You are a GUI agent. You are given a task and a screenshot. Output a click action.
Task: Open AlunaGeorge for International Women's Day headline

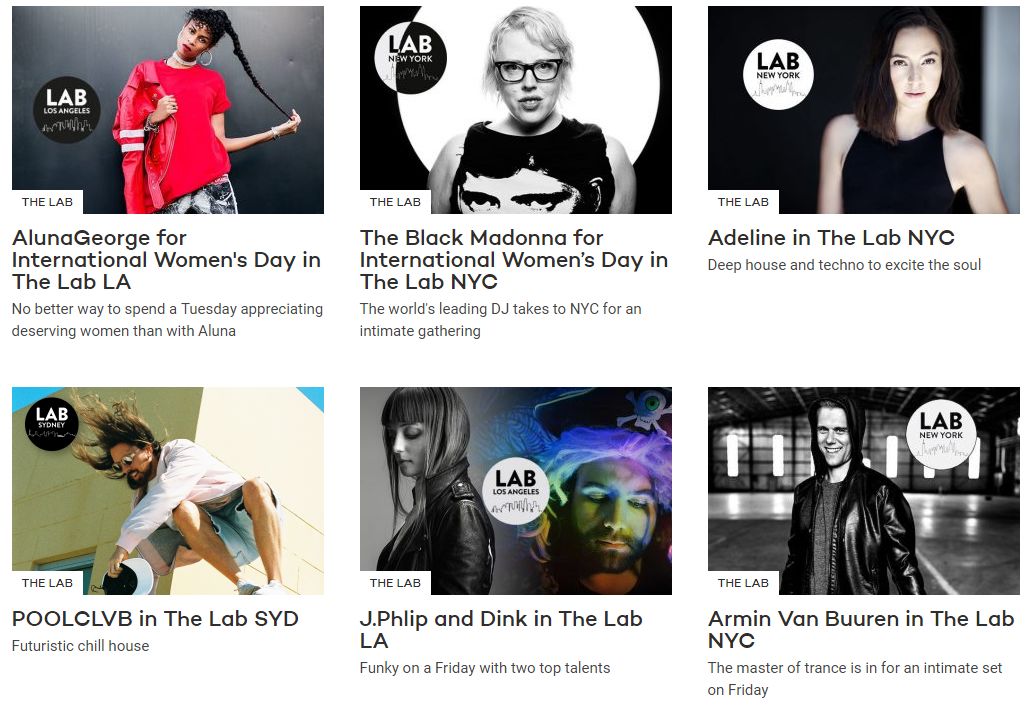point(167,259)
